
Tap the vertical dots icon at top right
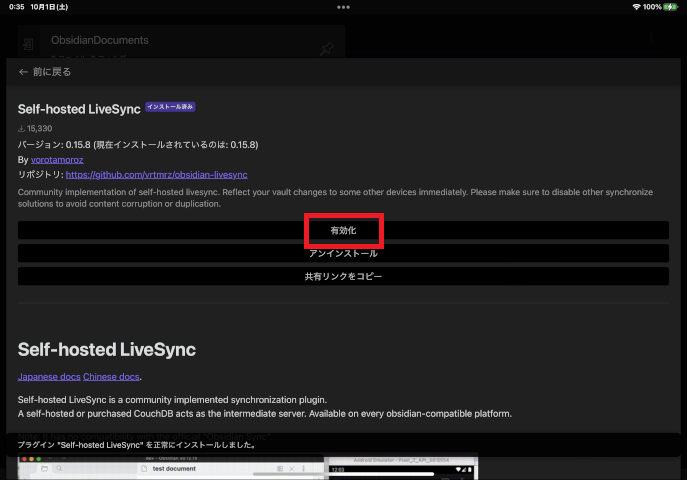click(651, 39)
